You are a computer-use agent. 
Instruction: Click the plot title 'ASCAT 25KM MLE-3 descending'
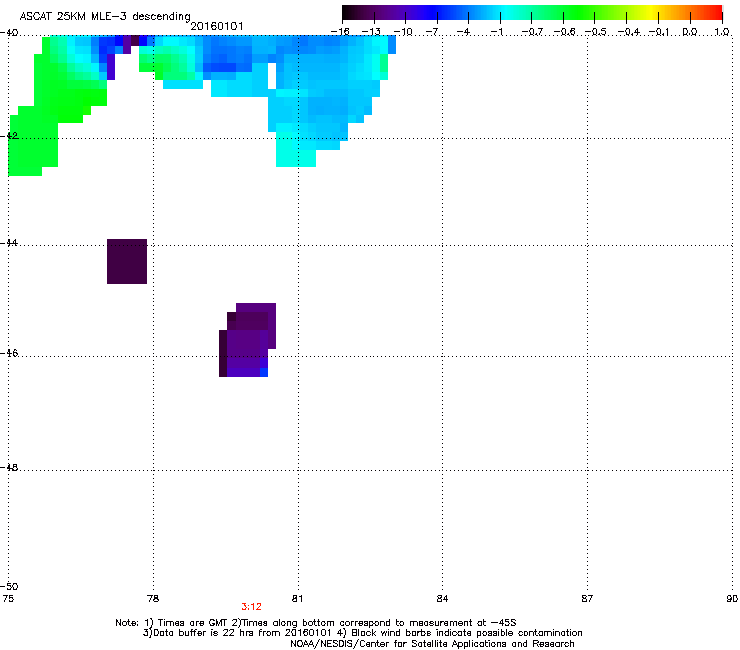[105, 16]
